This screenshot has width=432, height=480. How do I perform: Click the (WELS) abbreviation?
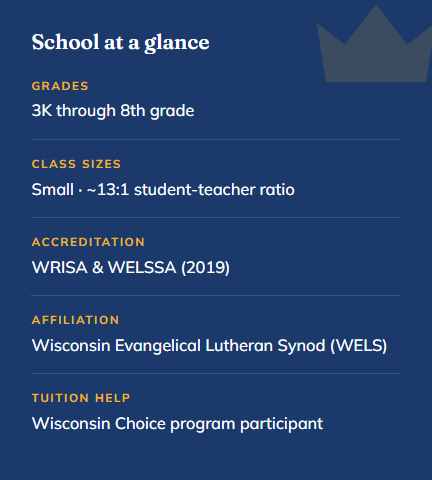pos(359,346)
